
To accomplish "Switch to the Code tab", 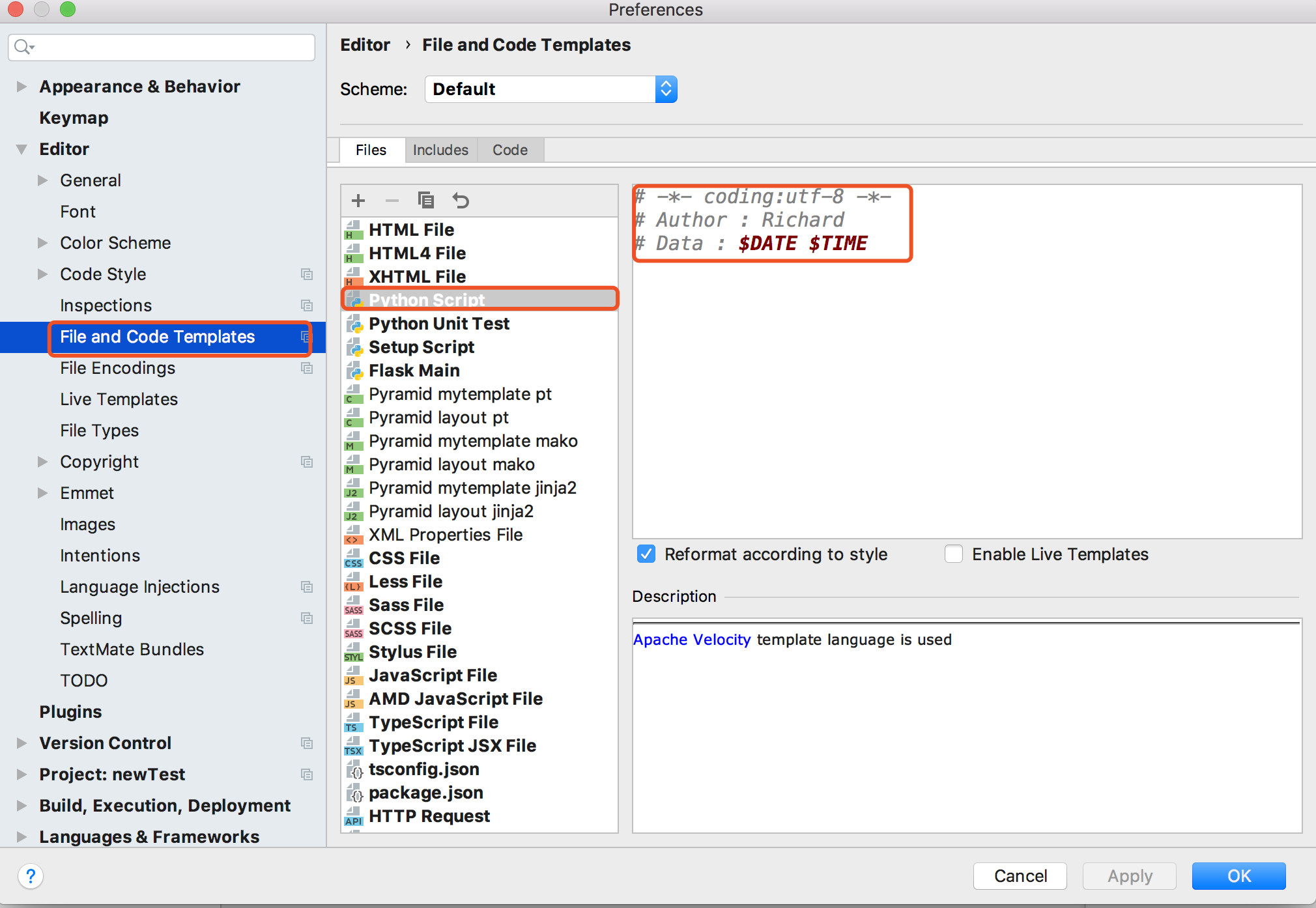I will 509,150.
